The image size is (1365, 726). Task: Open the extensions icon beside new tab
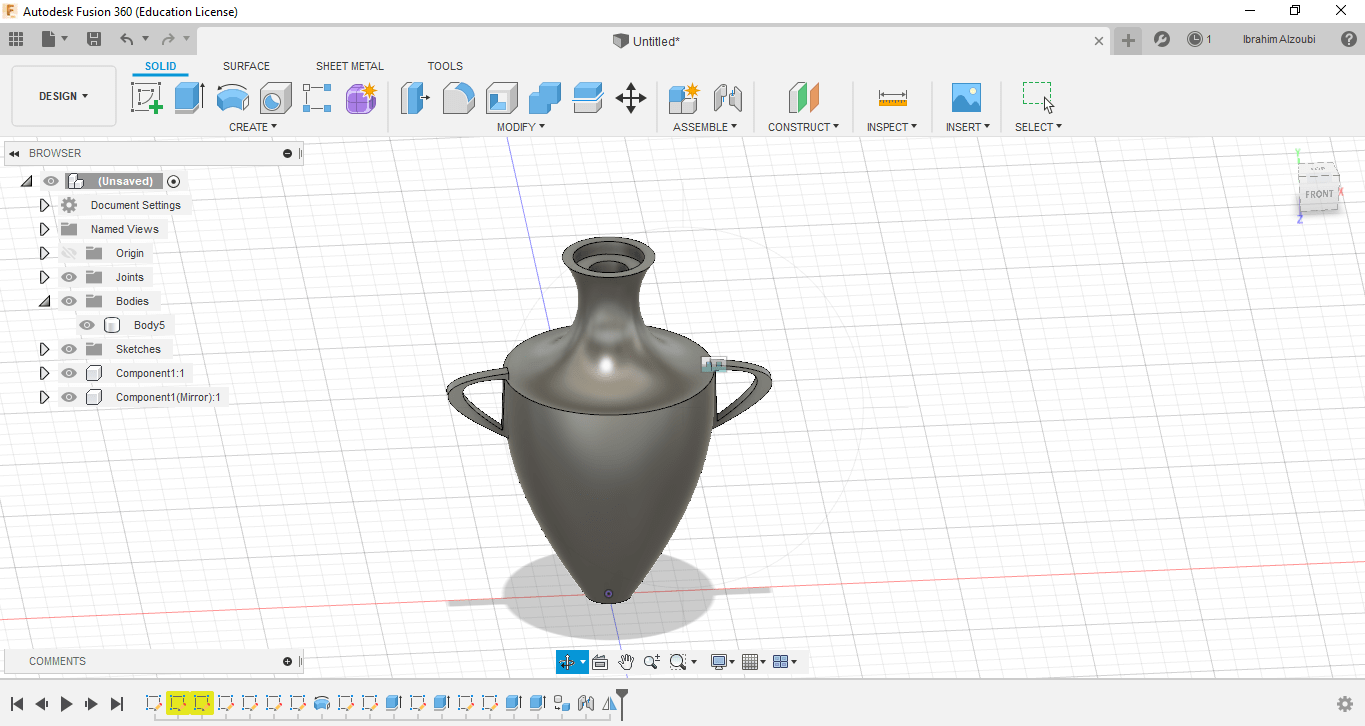[x=1162, y=39]
